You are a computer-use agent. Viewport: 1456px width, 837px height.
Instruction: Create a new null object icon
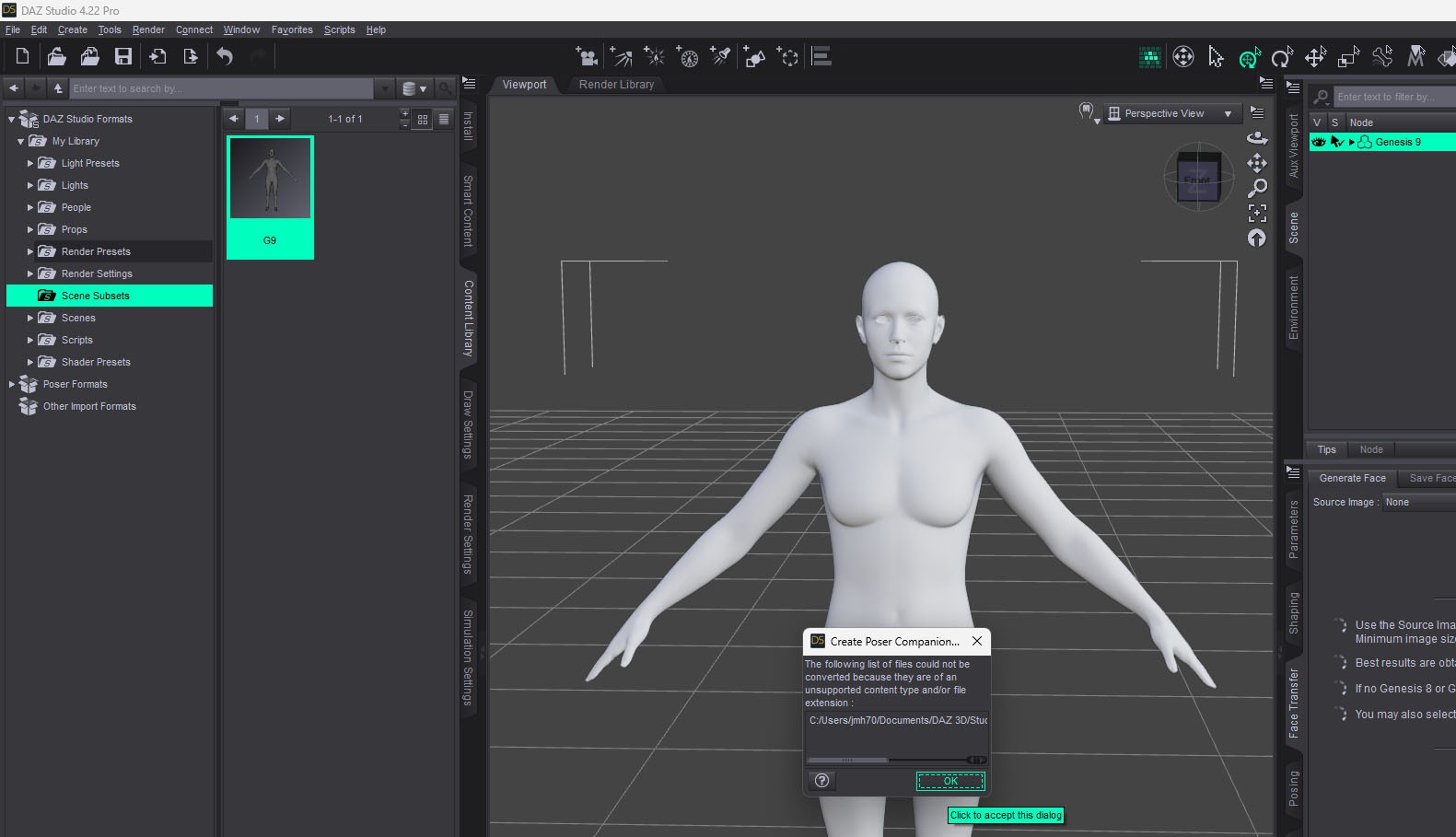tap(789, 57)
